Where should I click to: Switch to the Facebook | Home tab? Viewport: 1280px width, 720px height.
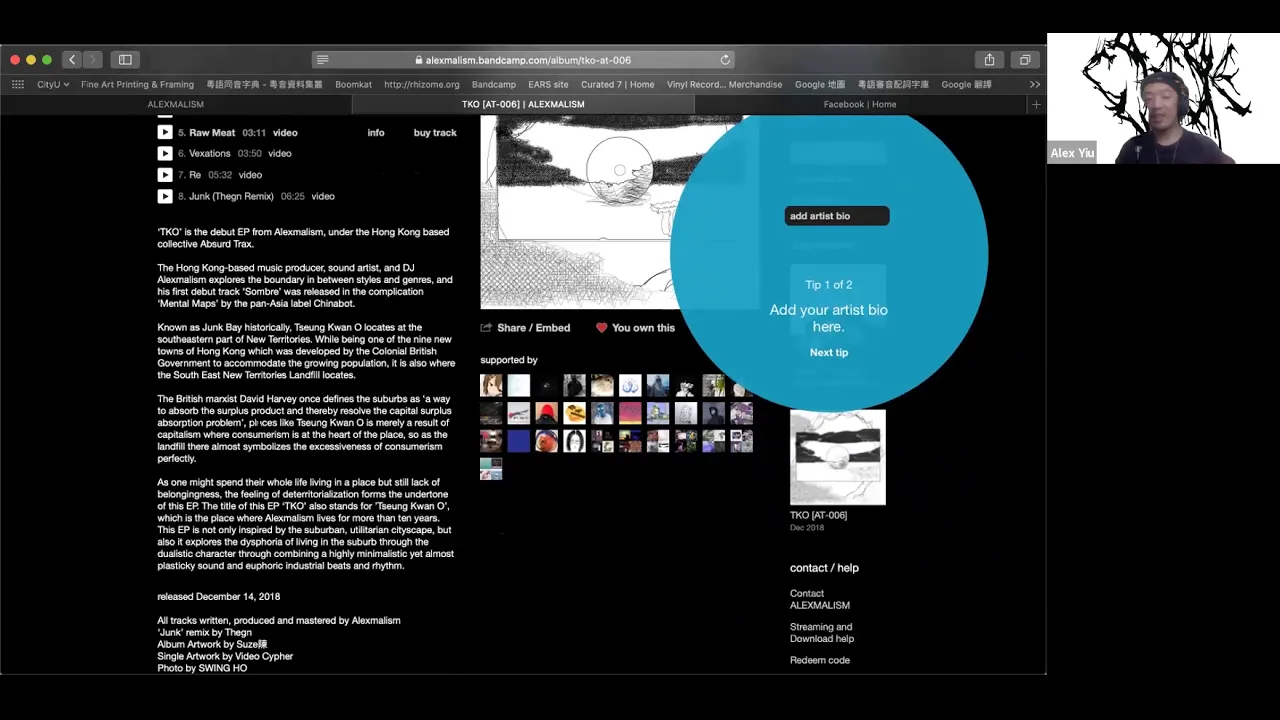coord(860,104)
